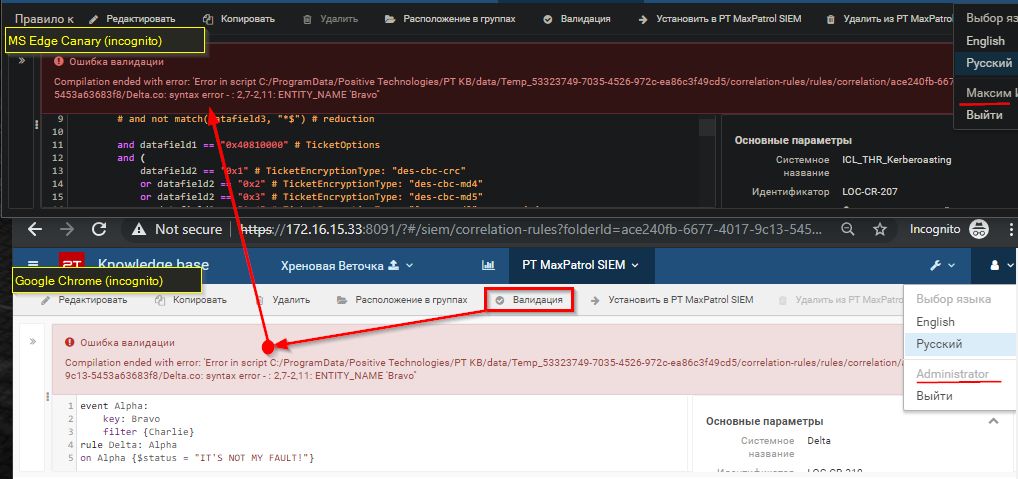Click the Administrator entry in Chrome menu
The image size is (1018, 479).
[952, 374]
